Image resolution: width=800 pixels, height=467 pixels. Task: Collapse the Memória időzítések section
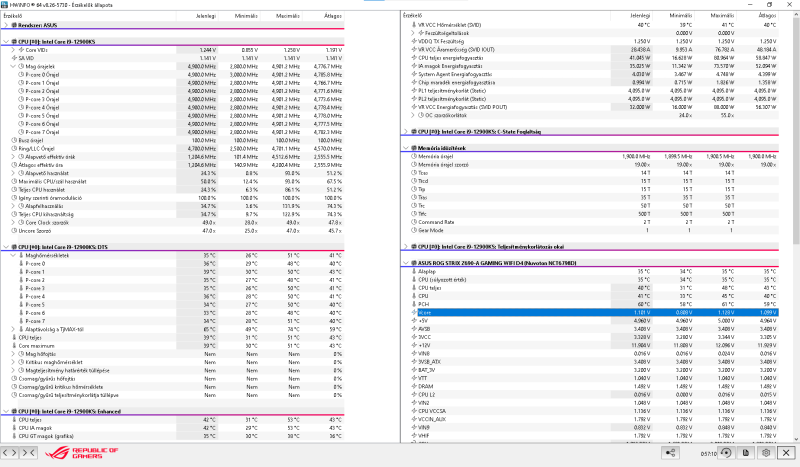(406, 148)
